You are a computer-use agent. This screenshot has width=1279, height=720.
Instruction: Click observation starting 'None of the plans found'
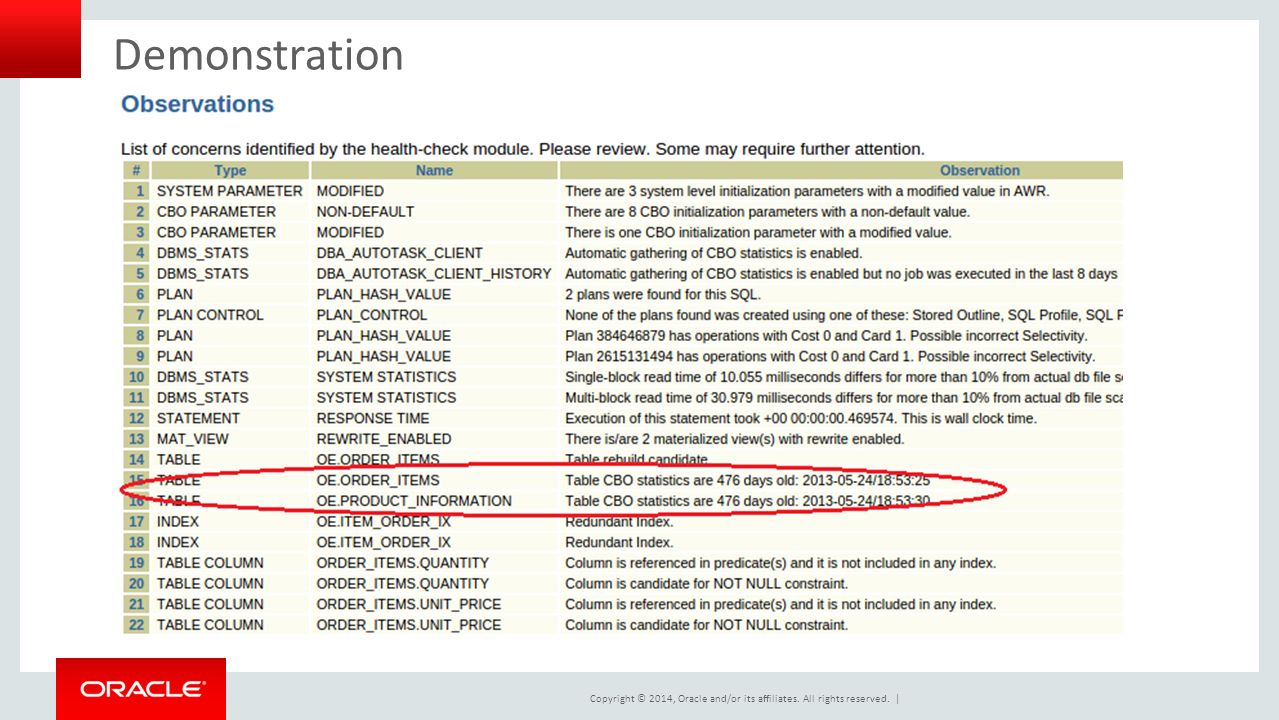pyautogui.click(x=842, y=315)
